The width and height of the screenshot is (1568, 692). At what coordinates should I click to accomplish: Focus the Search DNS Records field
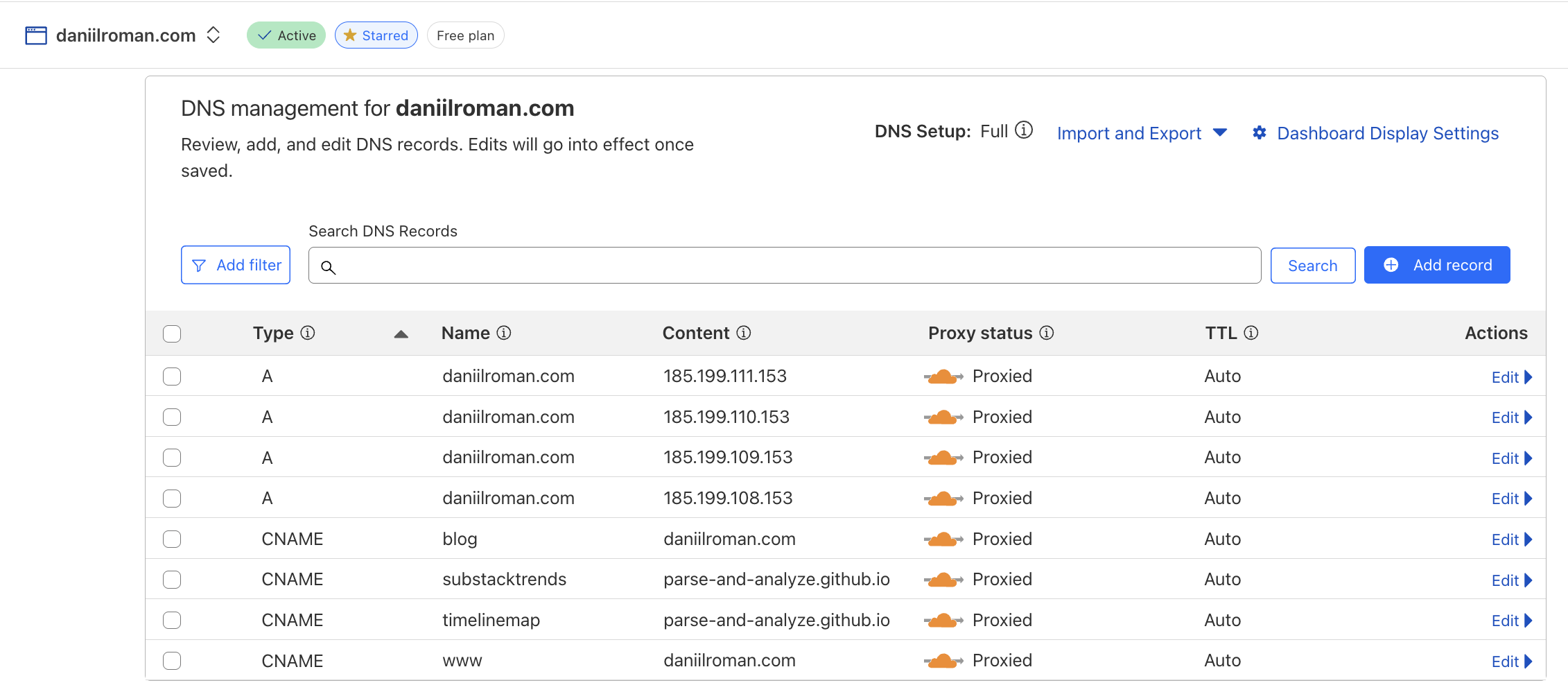coord(785,265)
